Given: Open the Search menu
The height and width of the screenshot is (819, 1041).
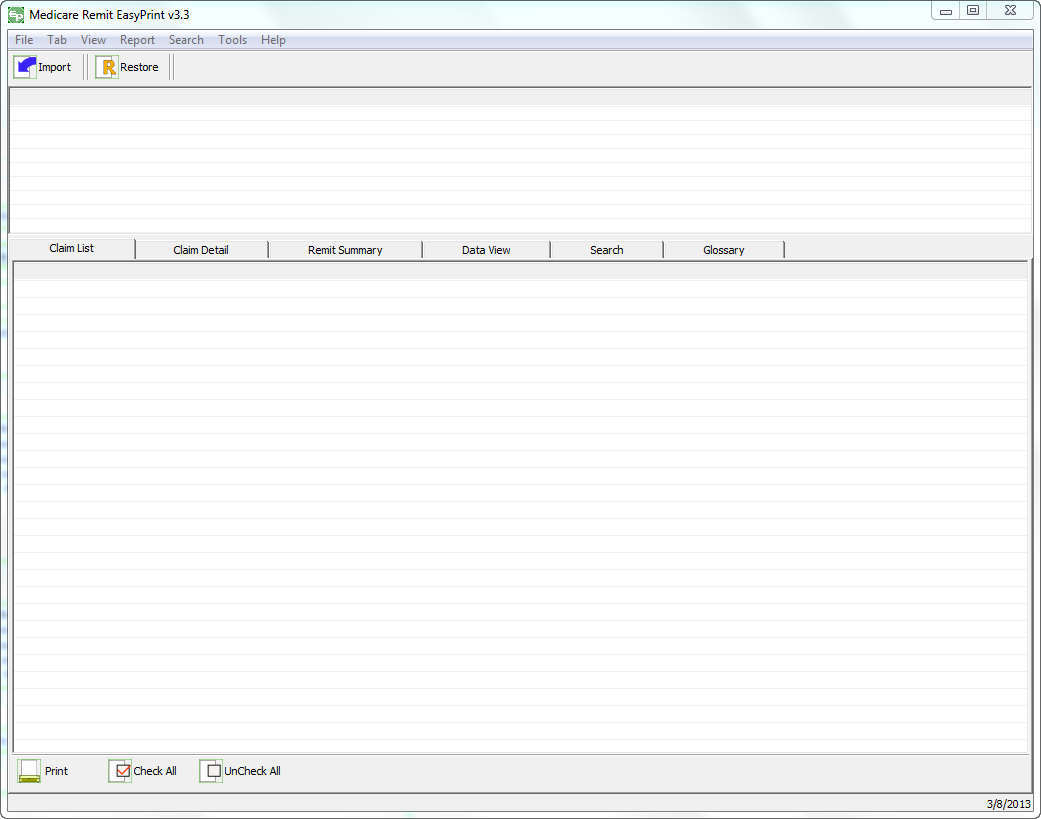Looking at the screenshot, I should coord(186,40).
